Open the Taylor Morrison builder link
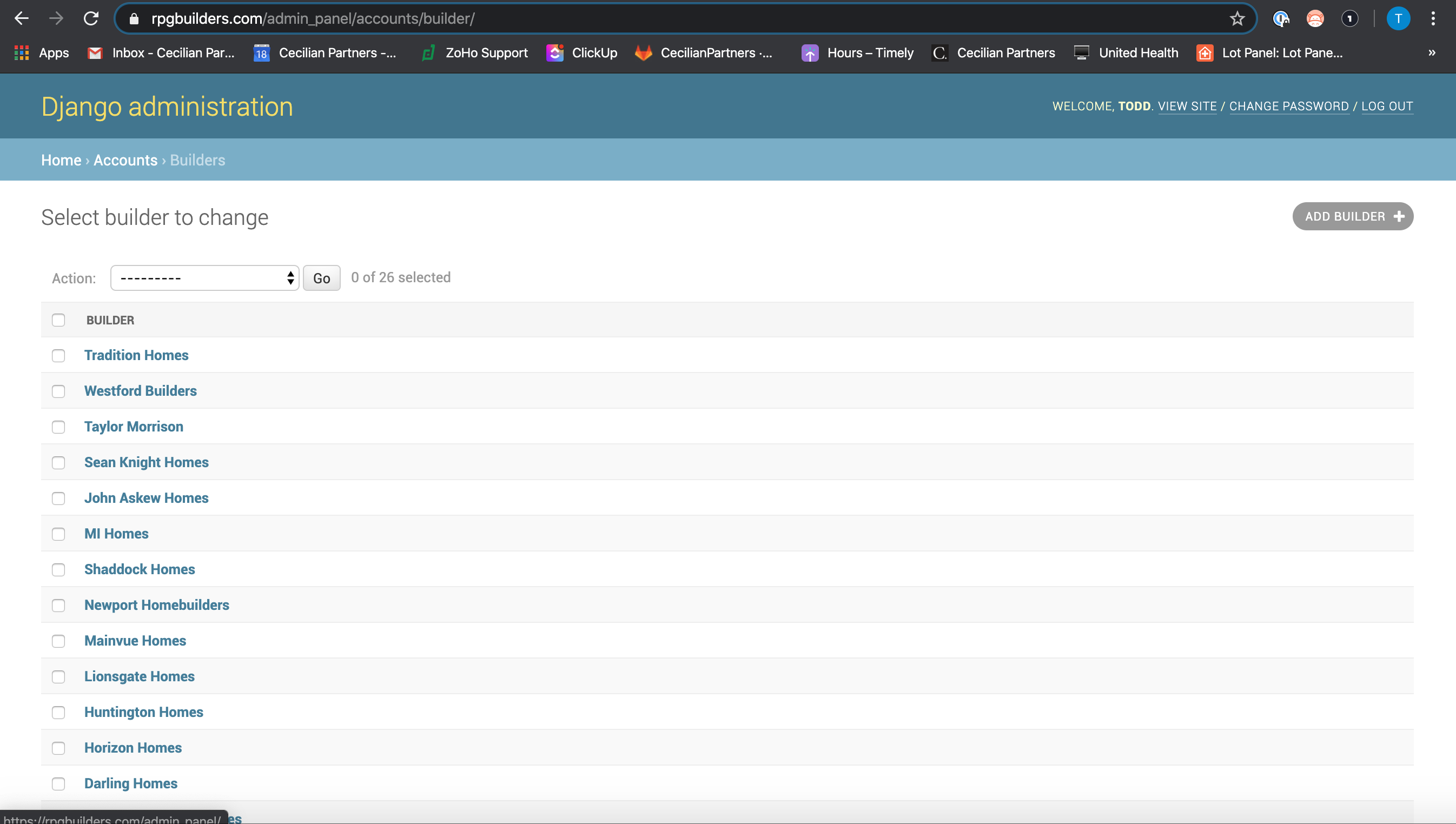 pos(134,426)
